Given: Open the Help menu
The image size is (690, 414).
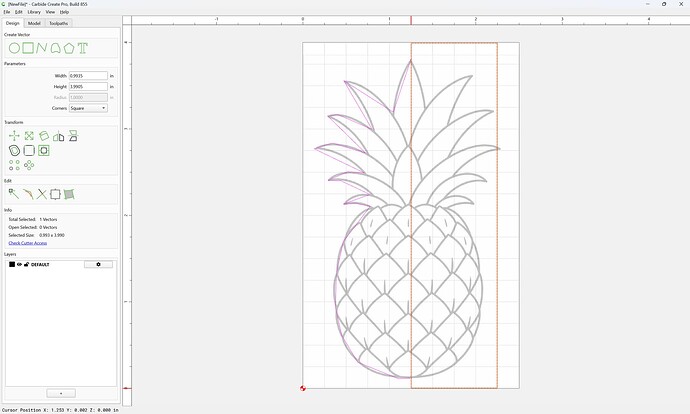Looking at the screenshot, I should (64, 12).
